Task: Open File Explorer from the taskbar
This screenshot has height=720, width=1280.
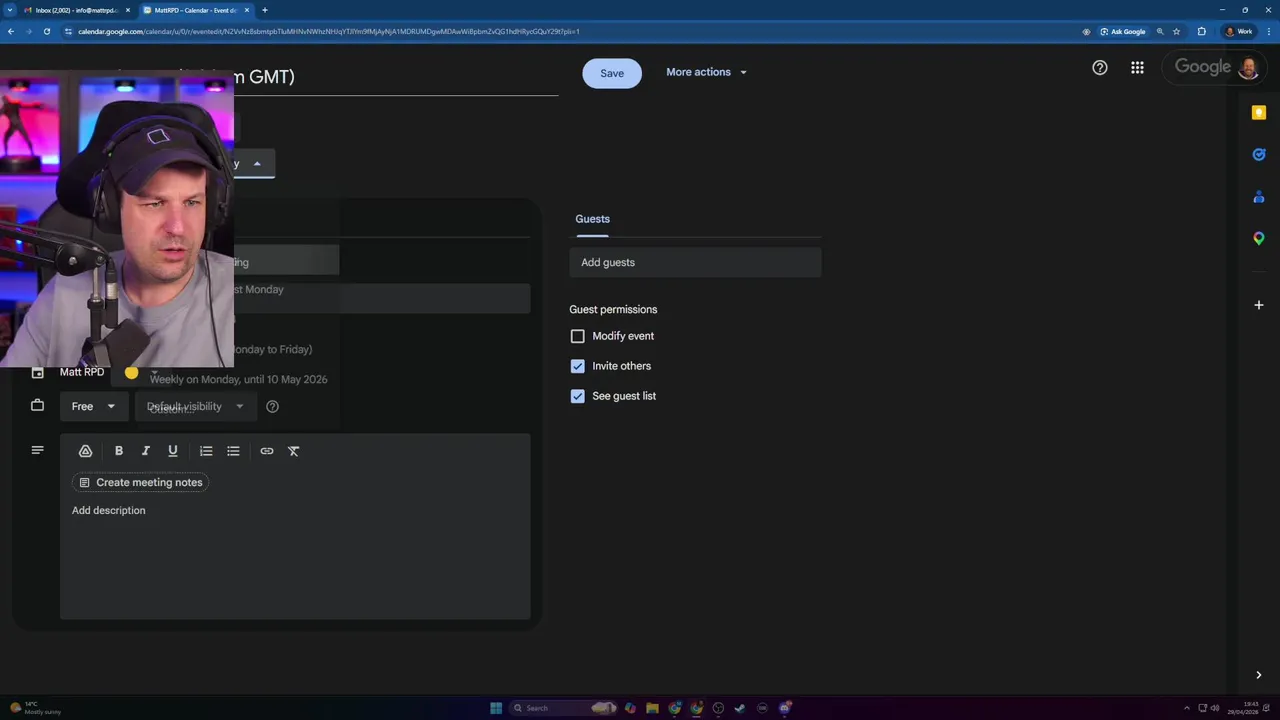Action: pos(652,708)
